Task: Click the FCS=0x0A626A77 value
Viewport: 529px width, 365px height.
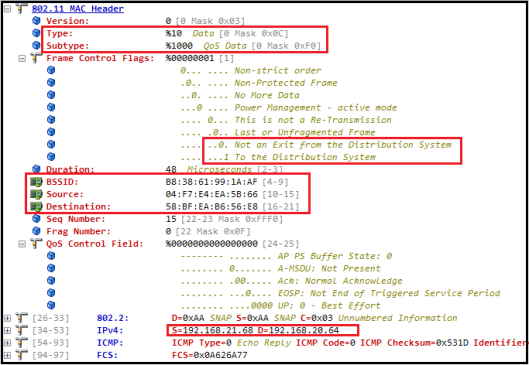Action: (210, 355)
